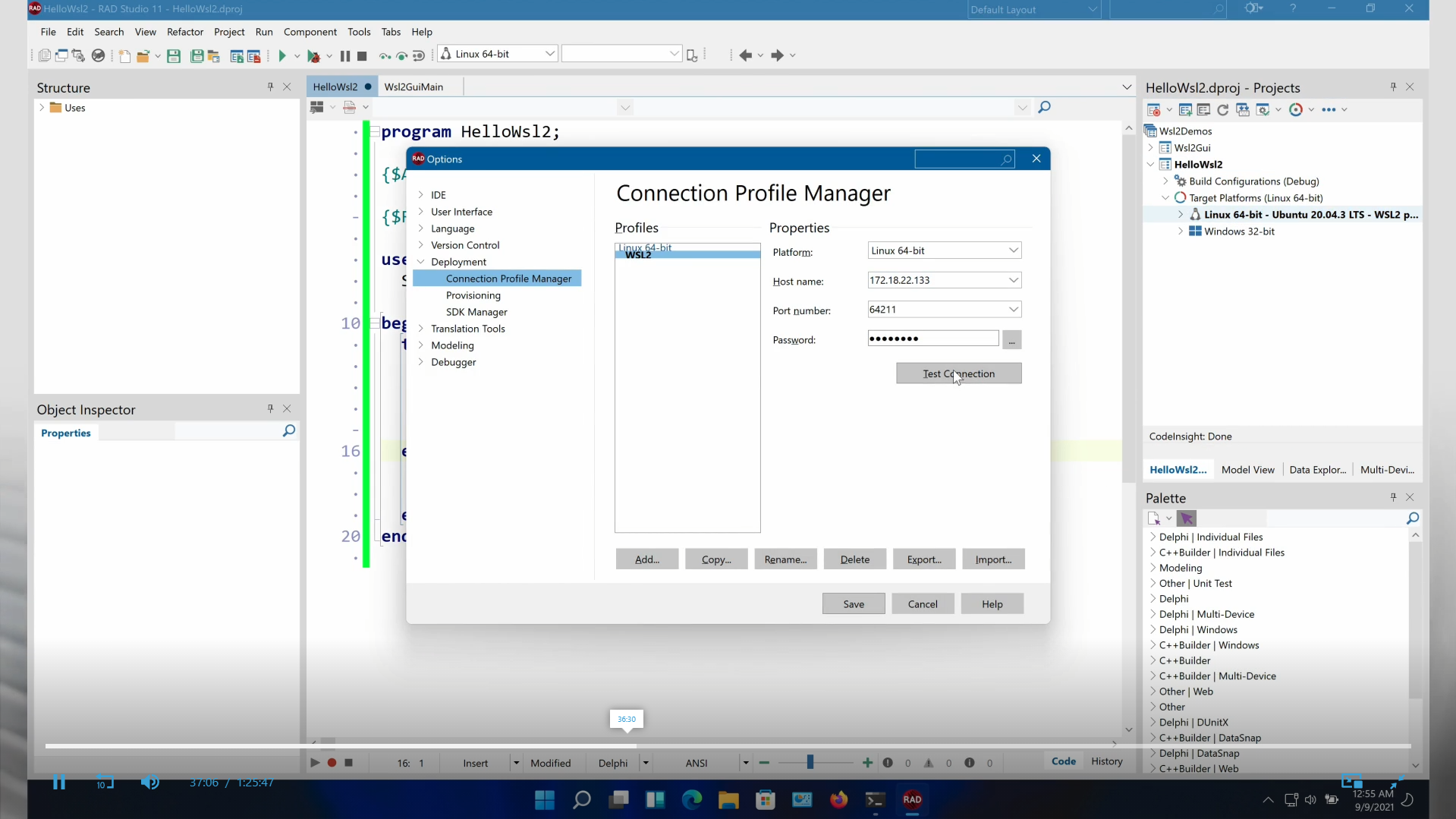Click the Save file toolbar icon
This screenshot has height=819, width=1456.
pyautogui.click(x=174, y=55)
